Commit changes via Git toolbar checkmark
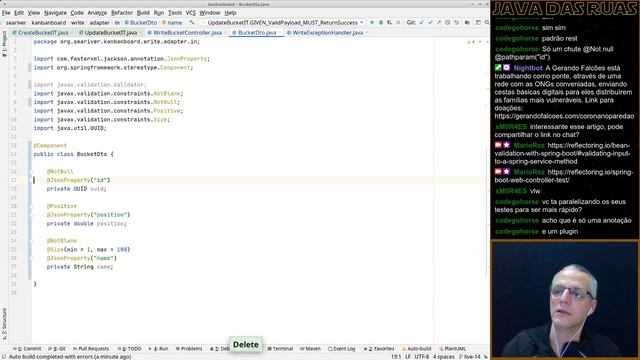Viewport: 640px width, 360px height. [430, 22]
